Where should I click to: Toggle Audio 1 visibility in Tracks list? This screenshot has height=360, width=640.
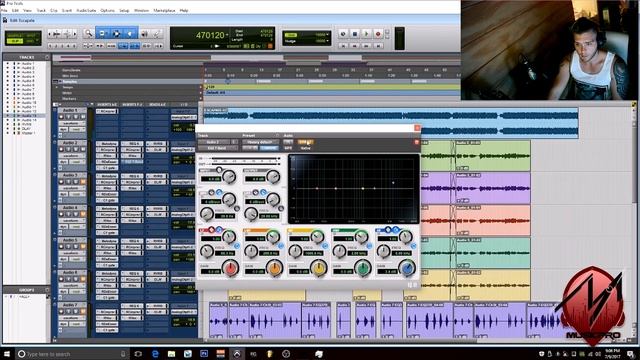click(7, 64)
